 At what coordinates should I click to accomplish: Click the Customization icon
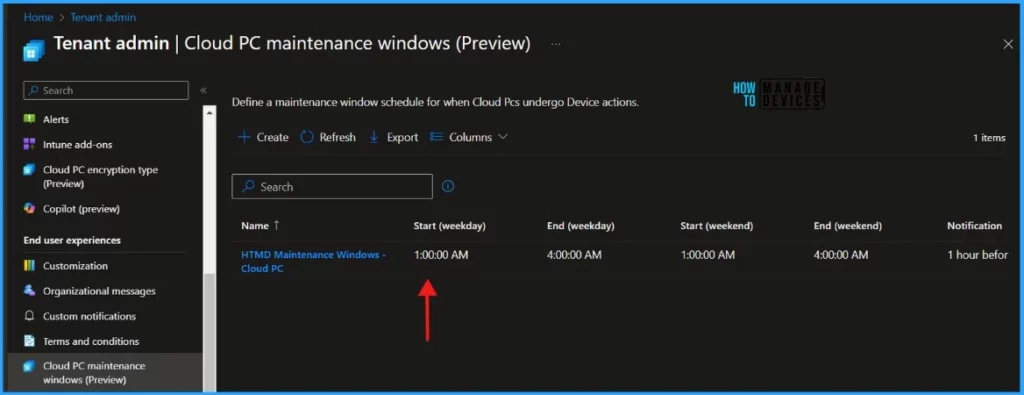click(29, 266)
